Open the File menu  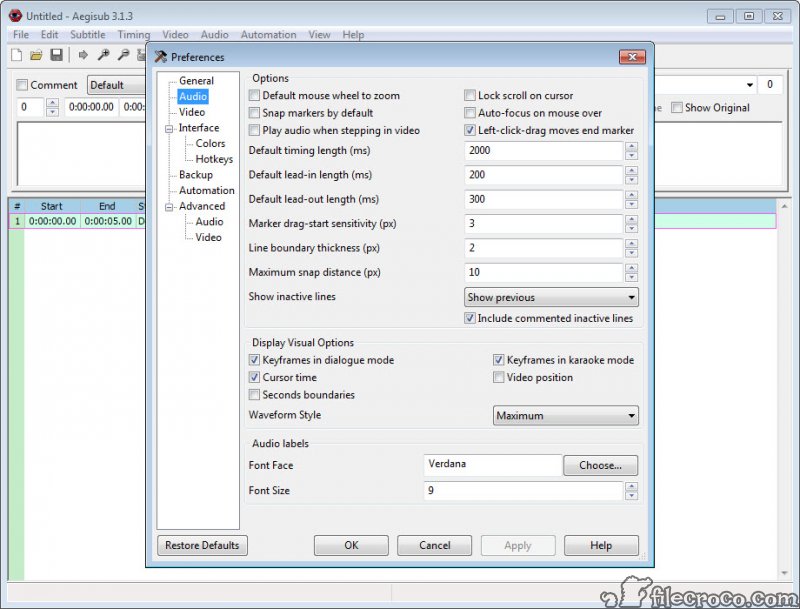point(21,35)
